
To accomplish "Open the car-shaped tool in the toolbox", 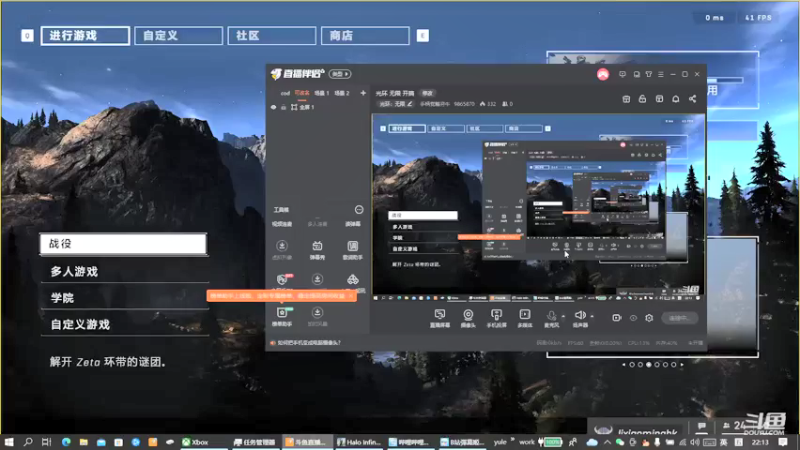I will pos(353,281).
